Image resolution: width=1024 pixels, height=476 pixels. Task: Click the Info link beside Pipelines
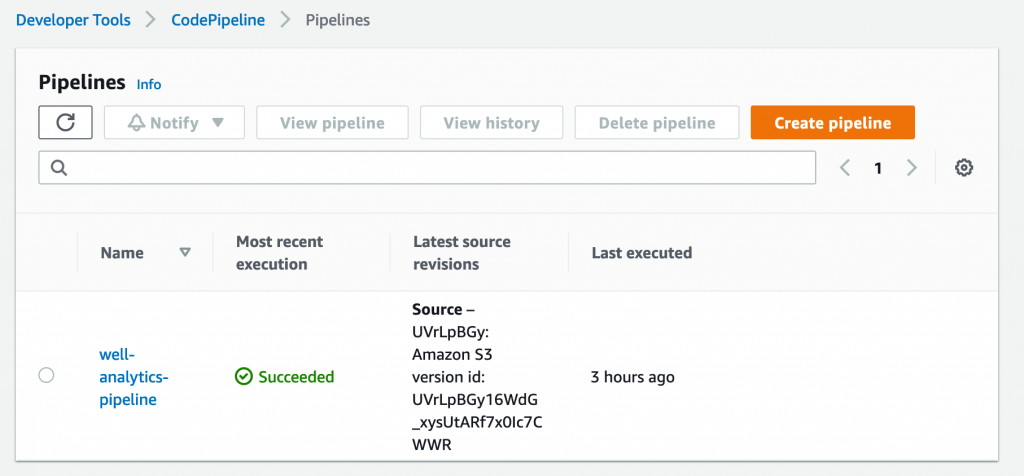(x=149, y=84)
